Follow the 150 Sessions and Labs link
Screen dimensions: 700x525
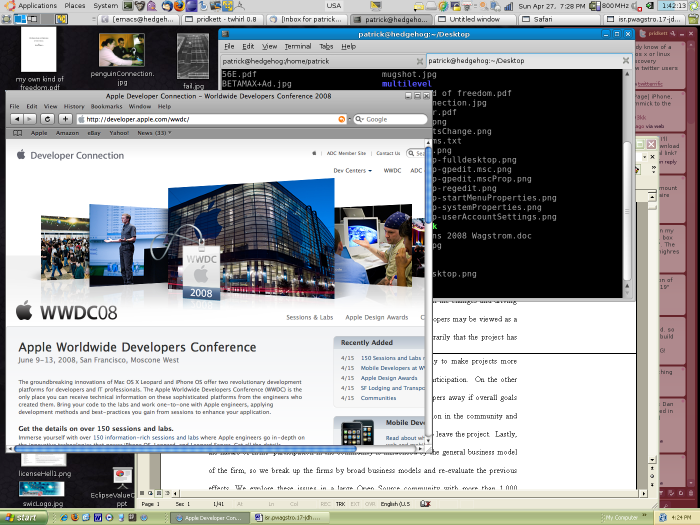click(391, 358)
